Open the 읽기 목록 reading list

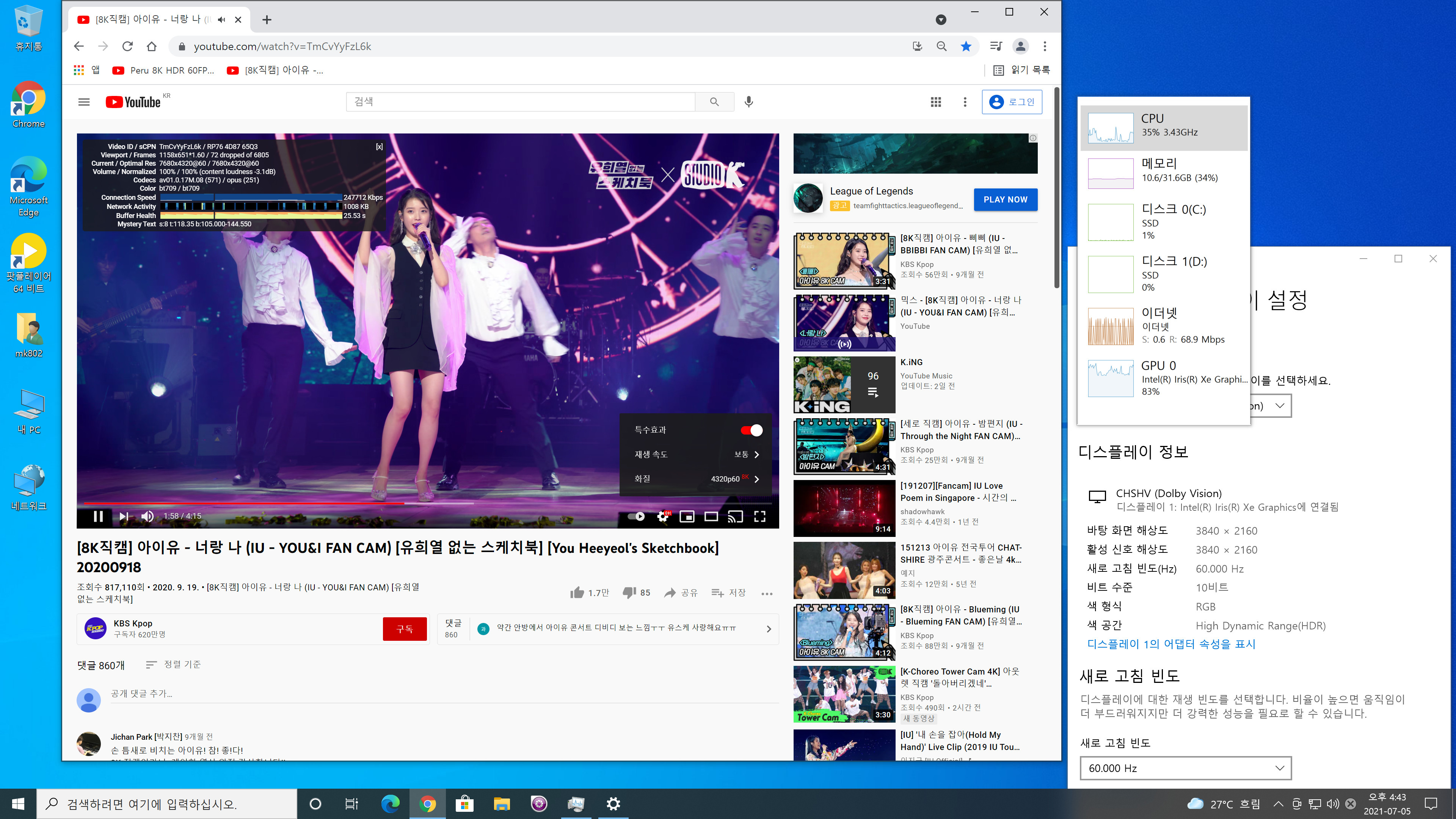click(x=1021, y=70)
